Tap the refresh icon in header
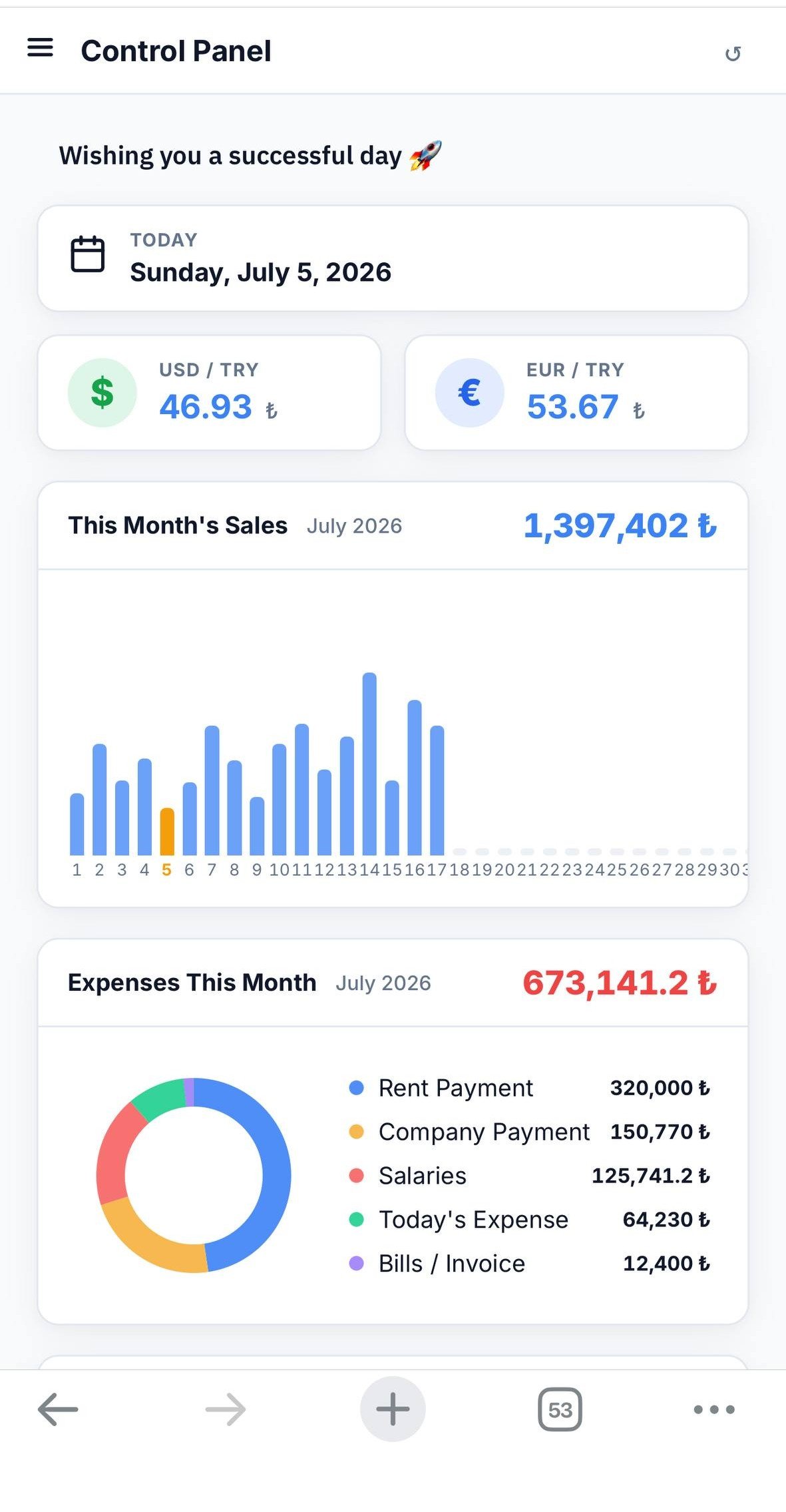This screenshot has width=786, height=1512. coord(733,54)
